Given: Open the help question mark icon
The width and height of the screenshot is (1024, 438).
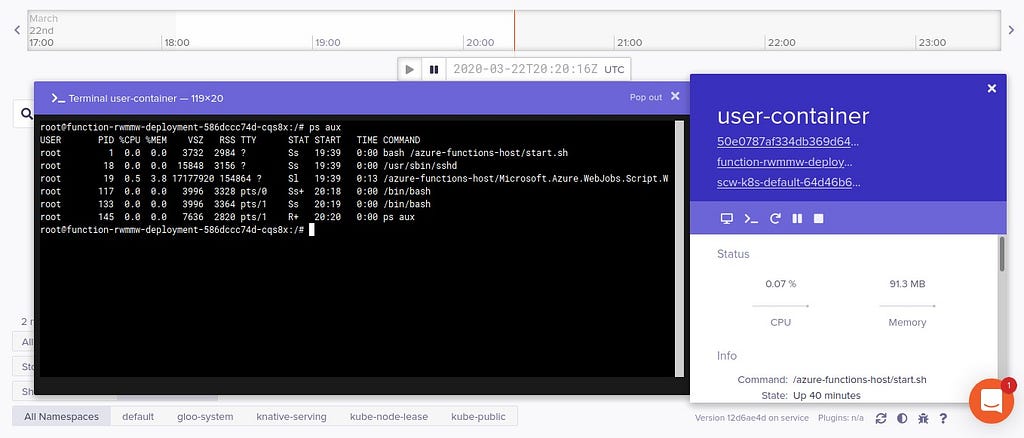Looking at the screenshot, I should (x=943, y=418).
